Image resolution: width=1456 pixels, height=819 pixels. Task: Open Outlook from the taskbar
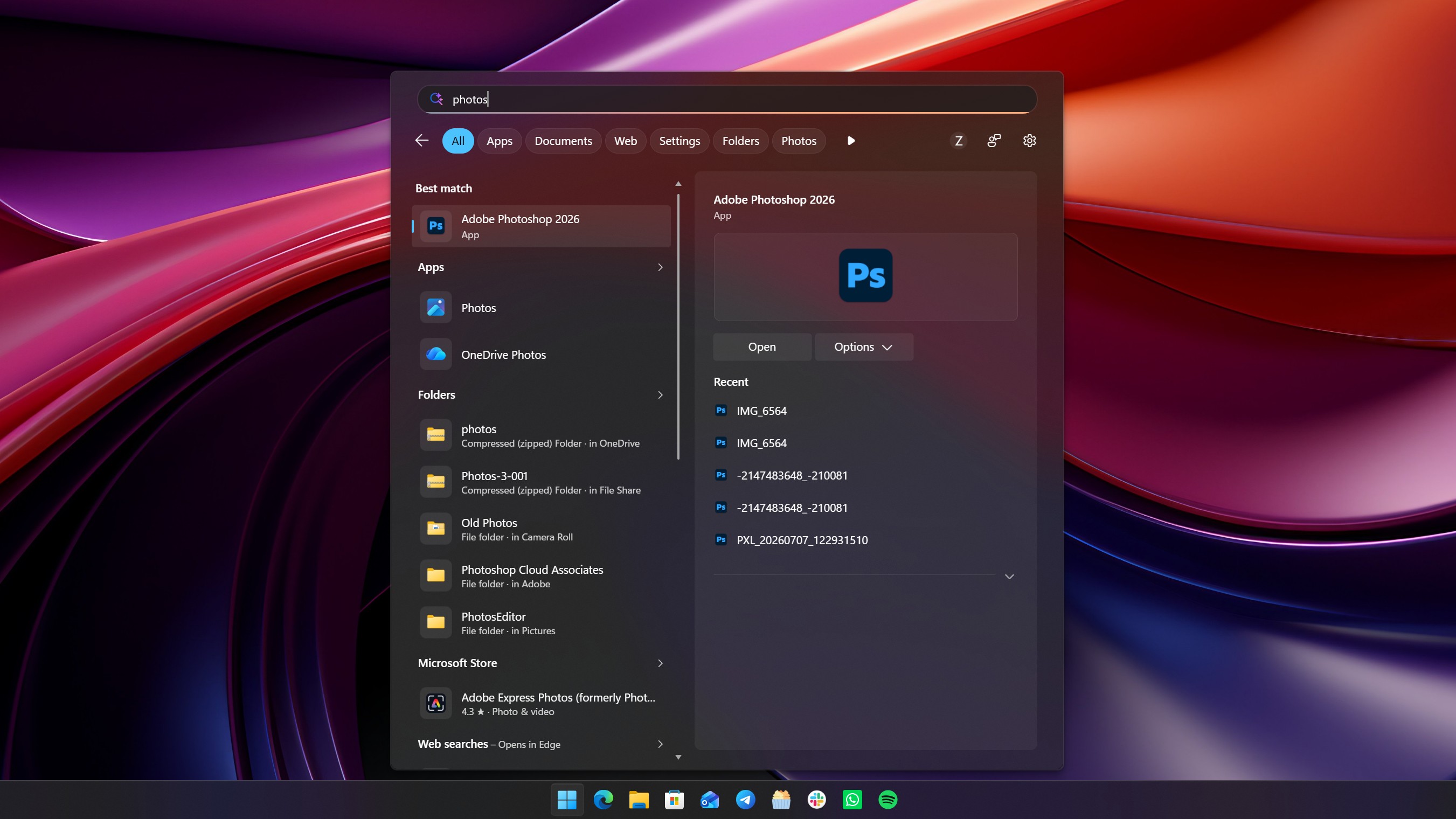pyautogui.click(x=710, y=800)
